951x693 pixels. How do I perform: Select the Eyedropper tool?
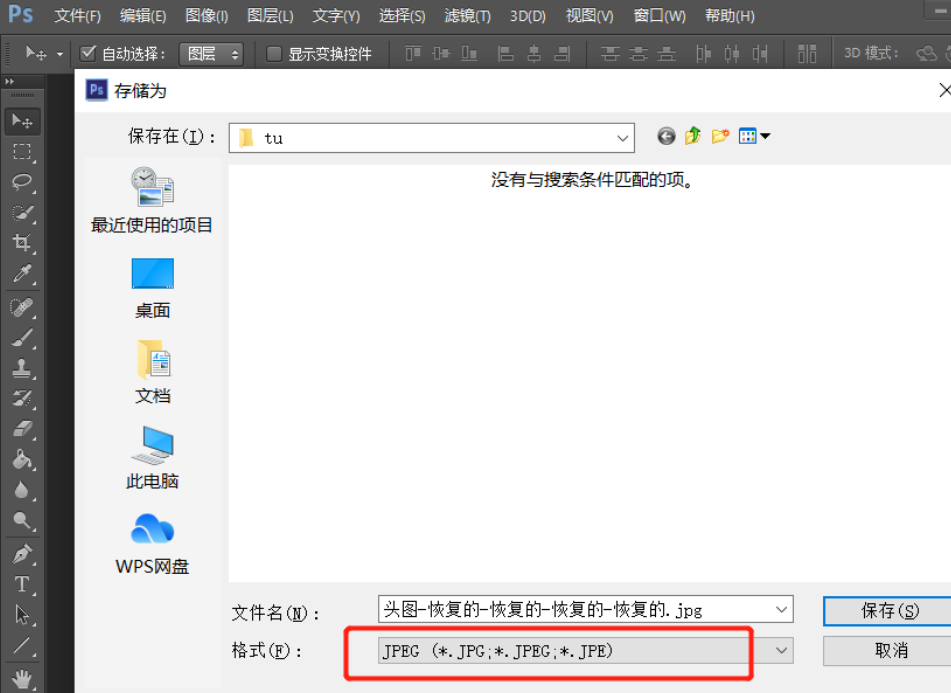tap(22, 274)
